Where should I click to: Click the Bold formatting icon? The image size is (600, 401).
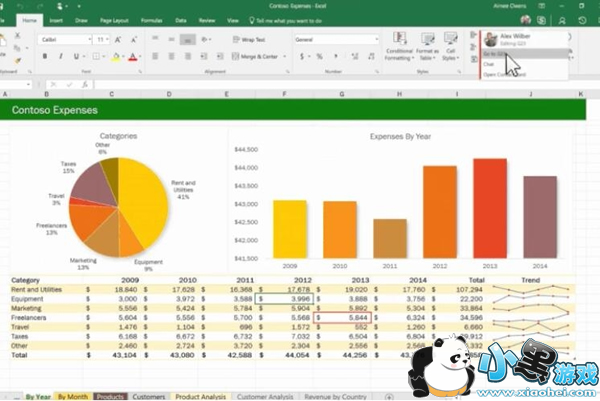(x=45, y=56)
